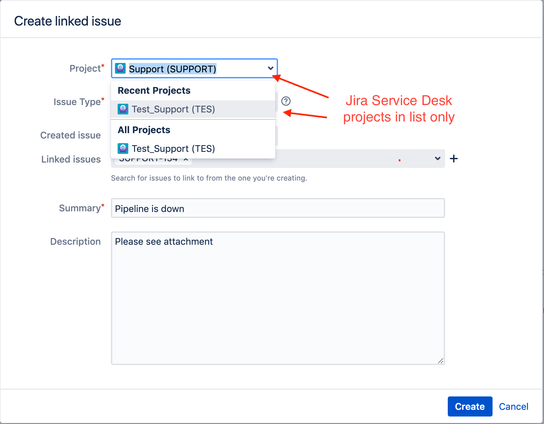Click the Support project avatar icon

click(120, 68)
